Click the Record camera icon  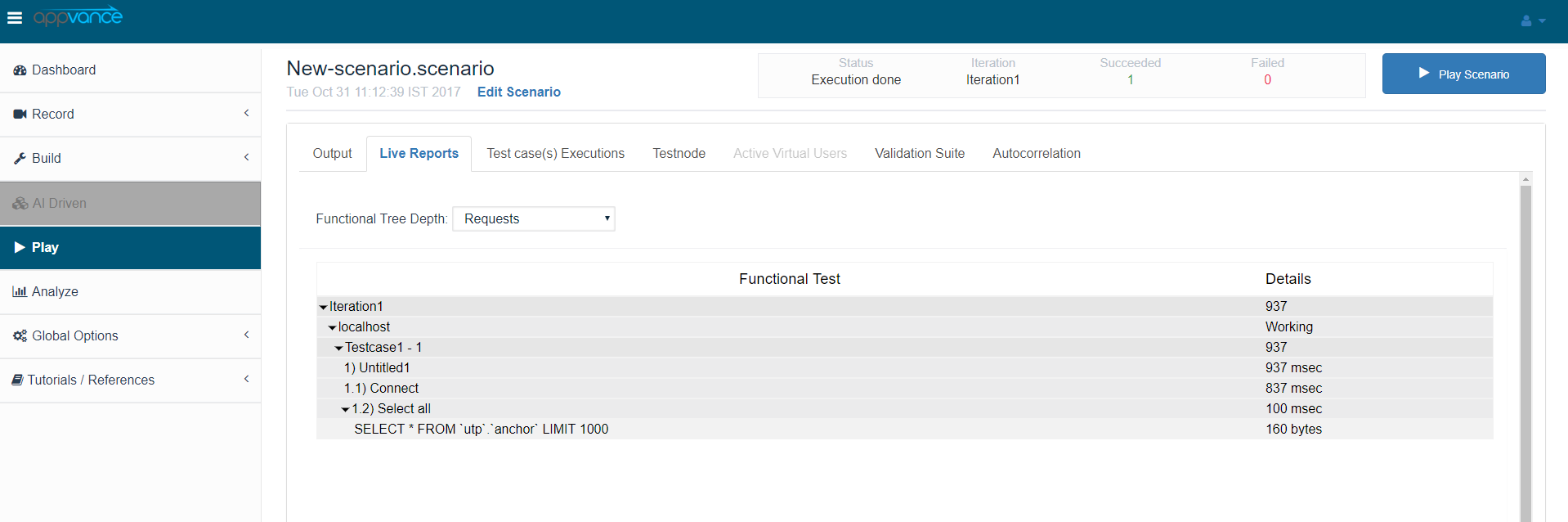tap(20, 115)
